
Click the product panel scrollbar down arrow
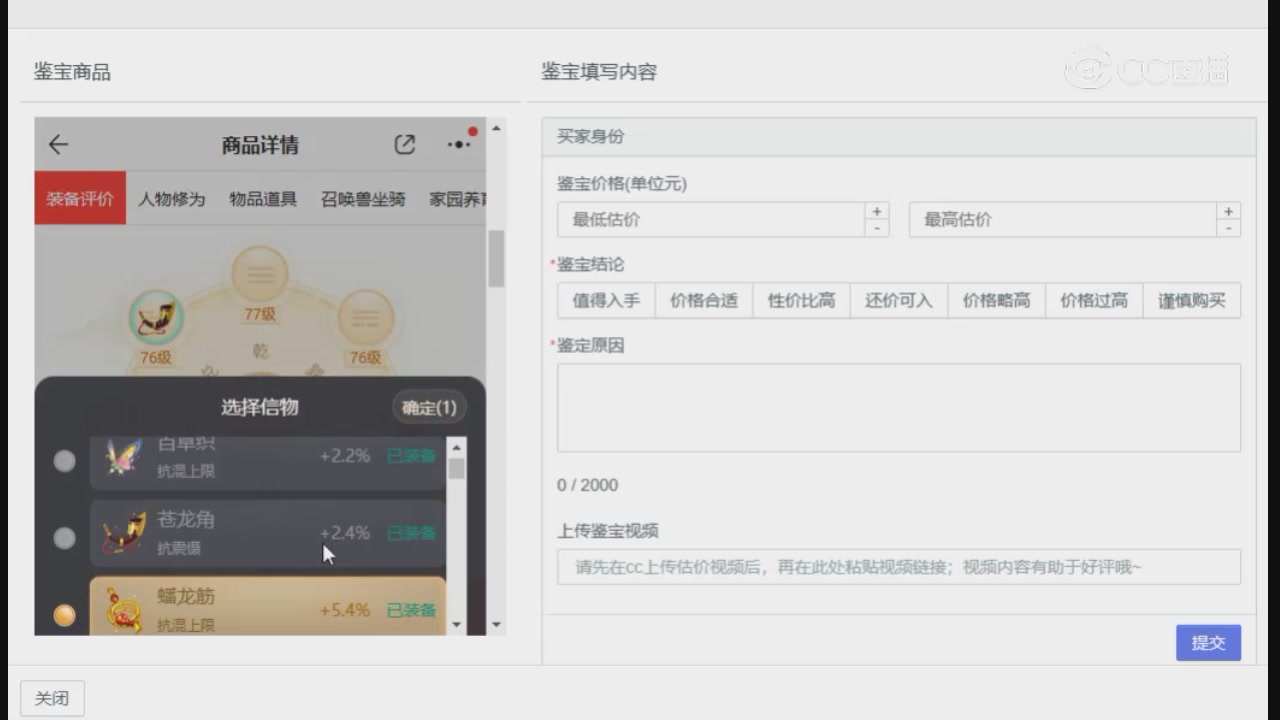496,625
